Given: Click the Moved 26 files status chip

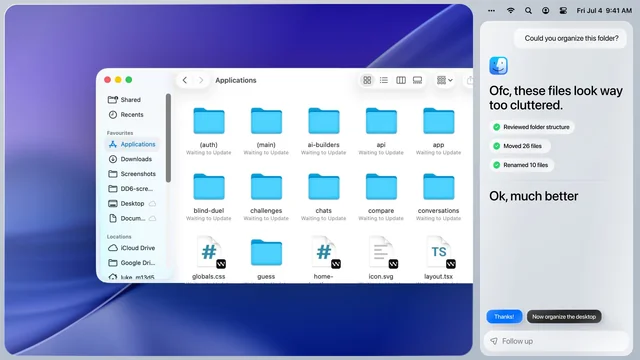Looking at the screenshot, I should pos(520,146).
